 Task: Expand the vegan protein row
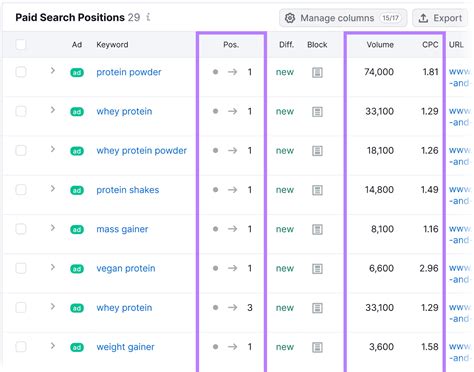52,267
